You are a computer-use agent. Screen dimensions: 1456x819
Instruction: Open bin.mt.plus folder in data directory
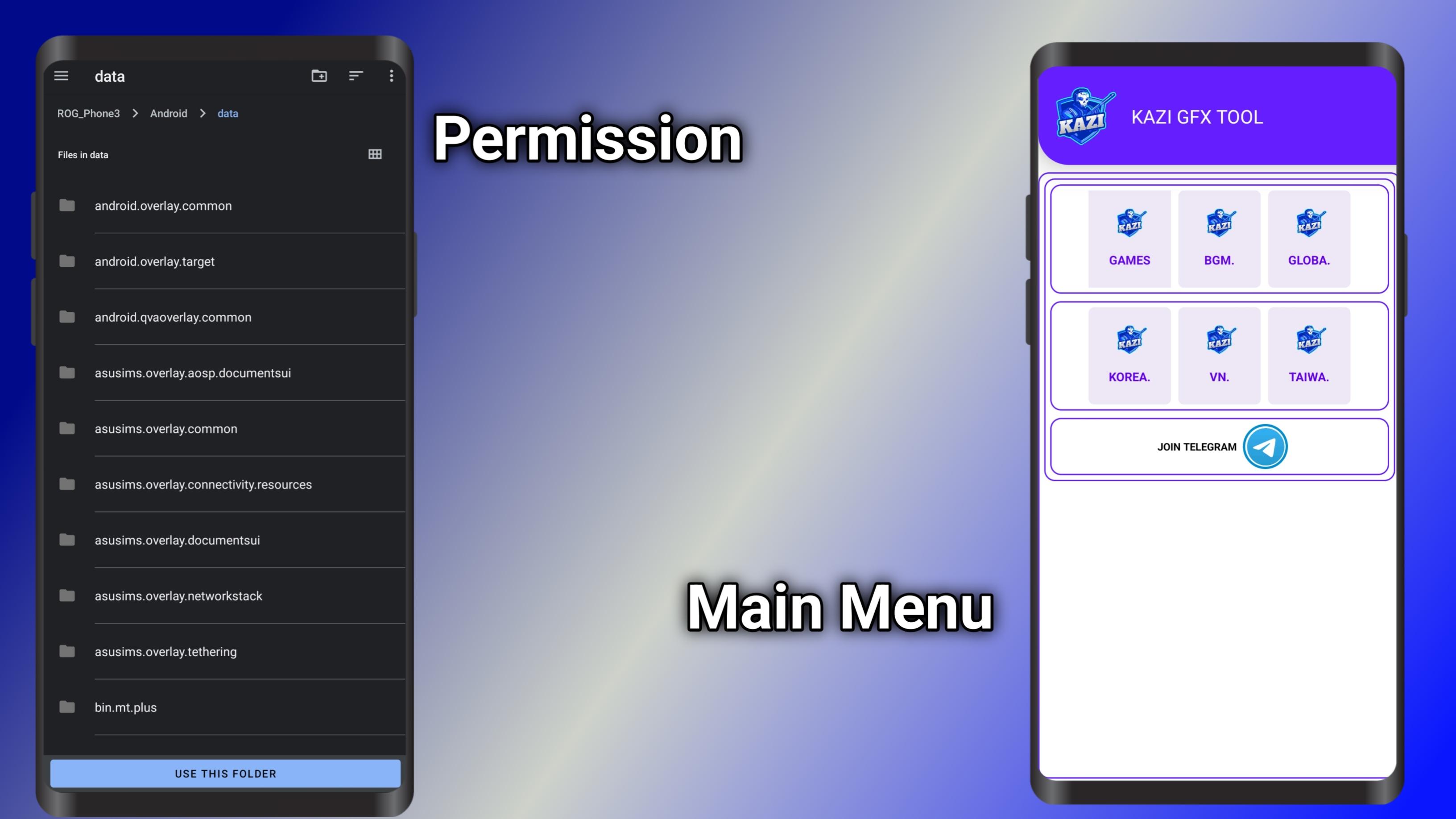pos(126,707)
